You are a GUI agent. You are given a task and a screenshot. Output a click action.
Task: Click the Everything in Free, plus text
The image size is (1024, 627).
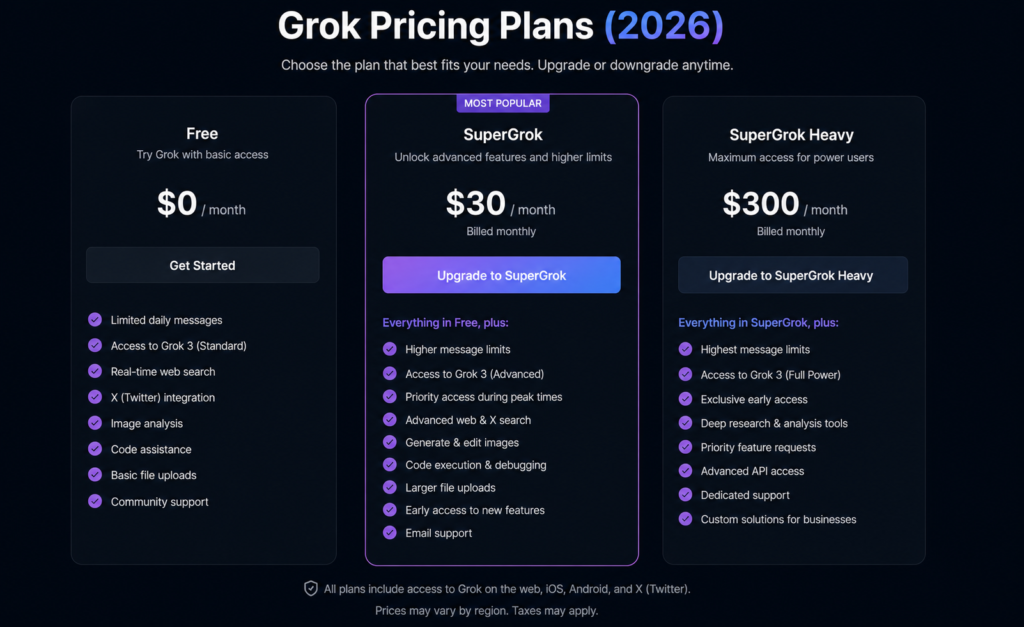click(x=445, y=323)
